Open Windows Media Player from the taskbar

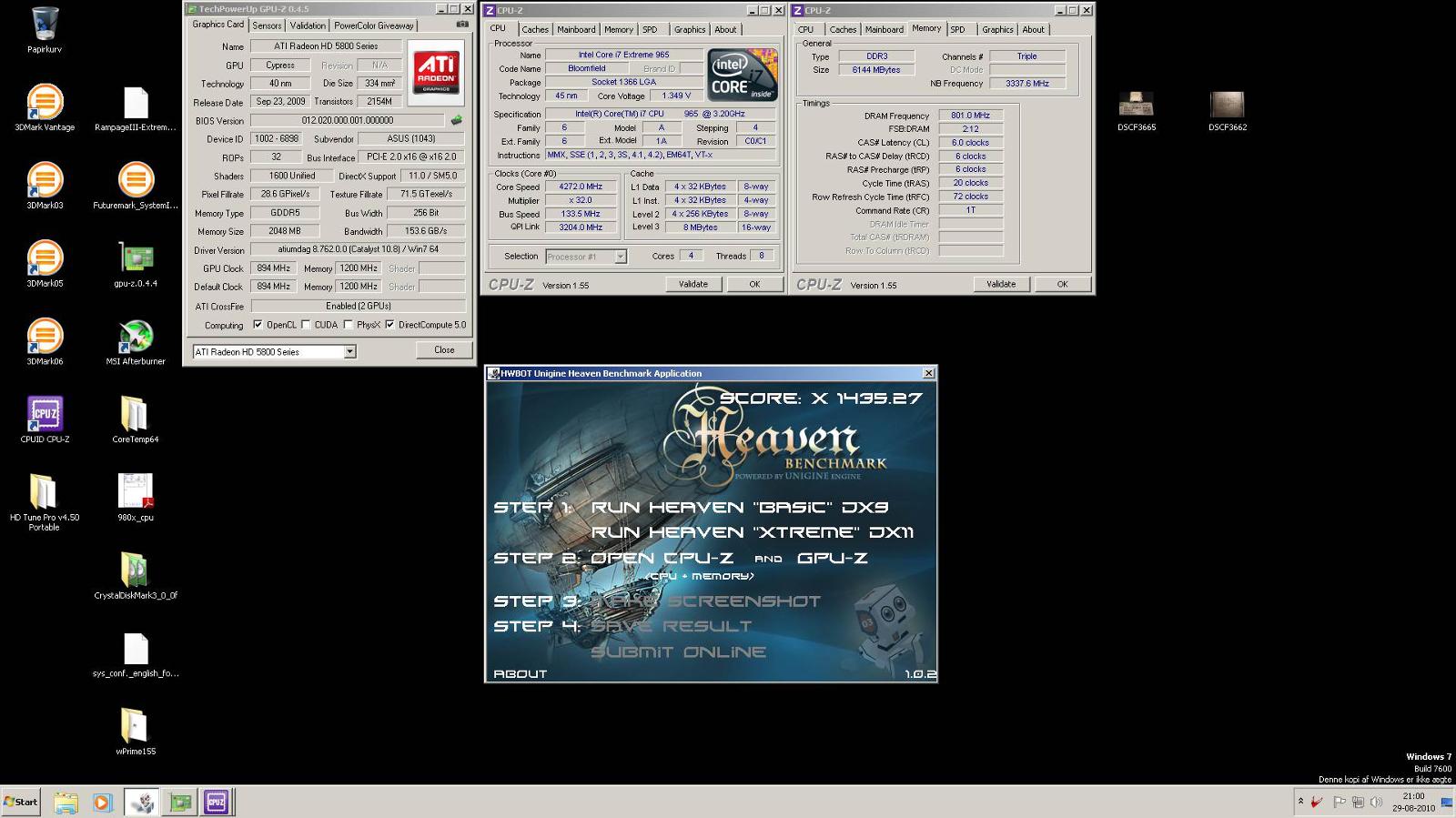coord(102,802)
